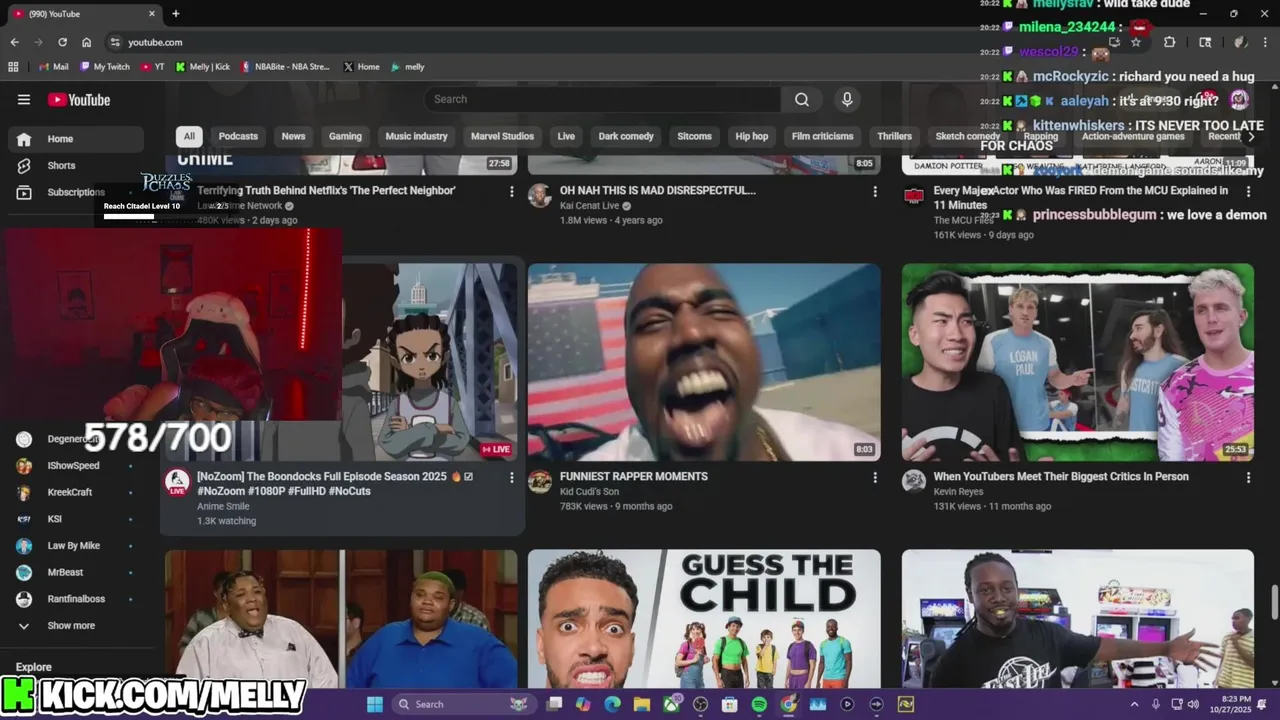Open Microsoft Edge from the taskbar
This screenshot has height=720, width=1280.
(612, 704)
